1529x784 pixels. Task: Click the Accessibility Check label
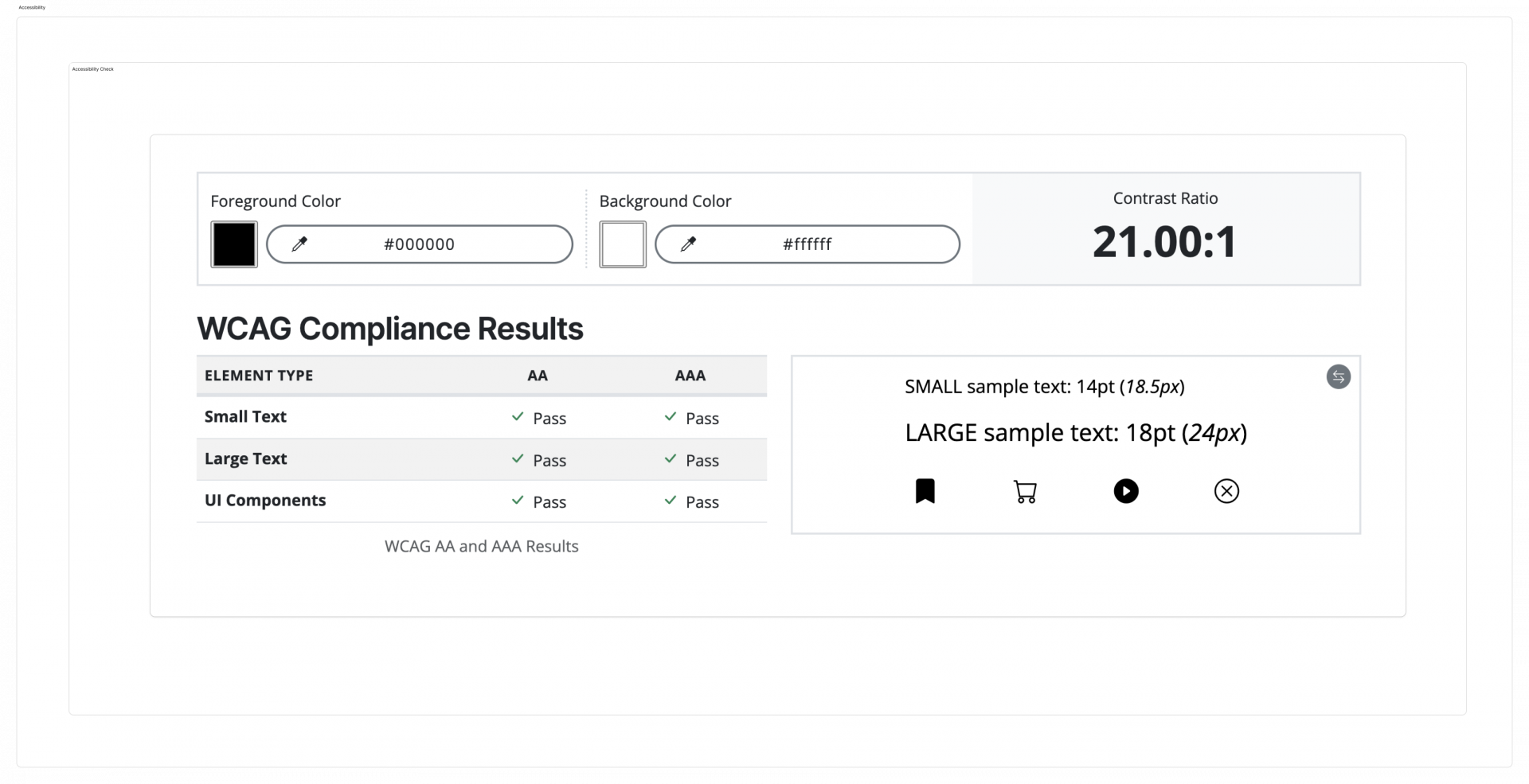[x=93, y=69]
